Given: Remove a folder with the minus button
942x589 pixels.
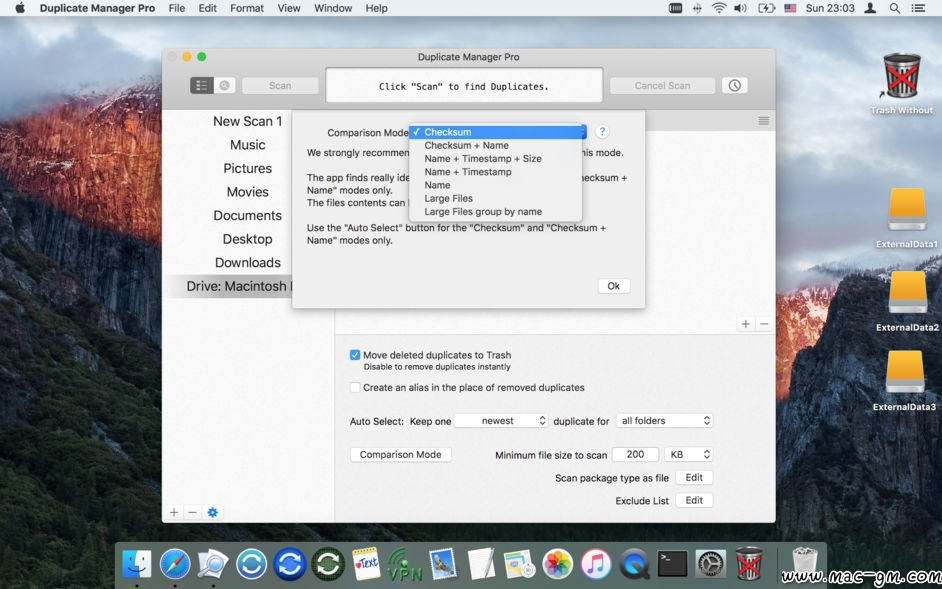Looking at the screenshot, I should [x=764, y=324].
